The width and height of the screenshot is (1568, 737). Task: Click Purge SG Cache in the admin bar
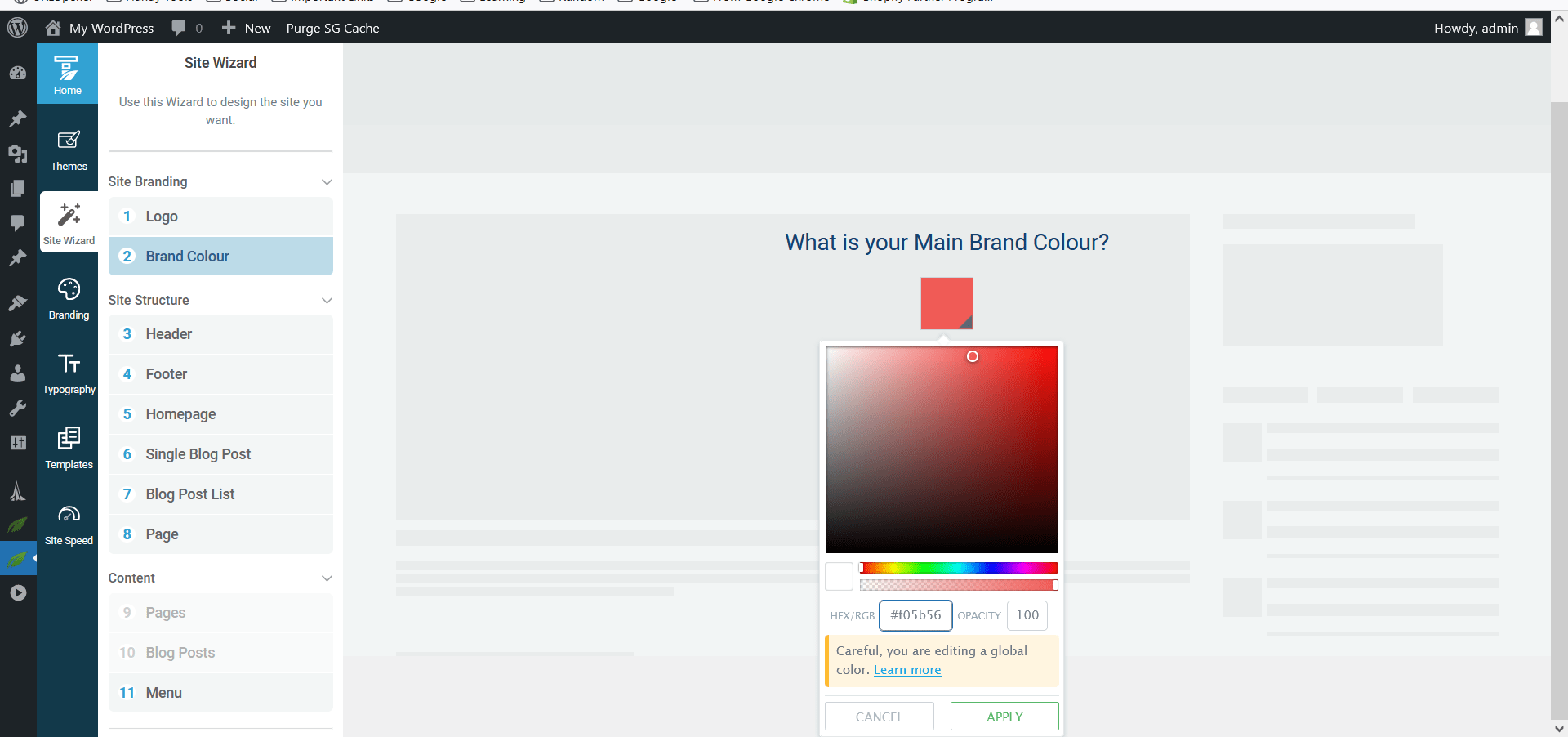[332, 28]
